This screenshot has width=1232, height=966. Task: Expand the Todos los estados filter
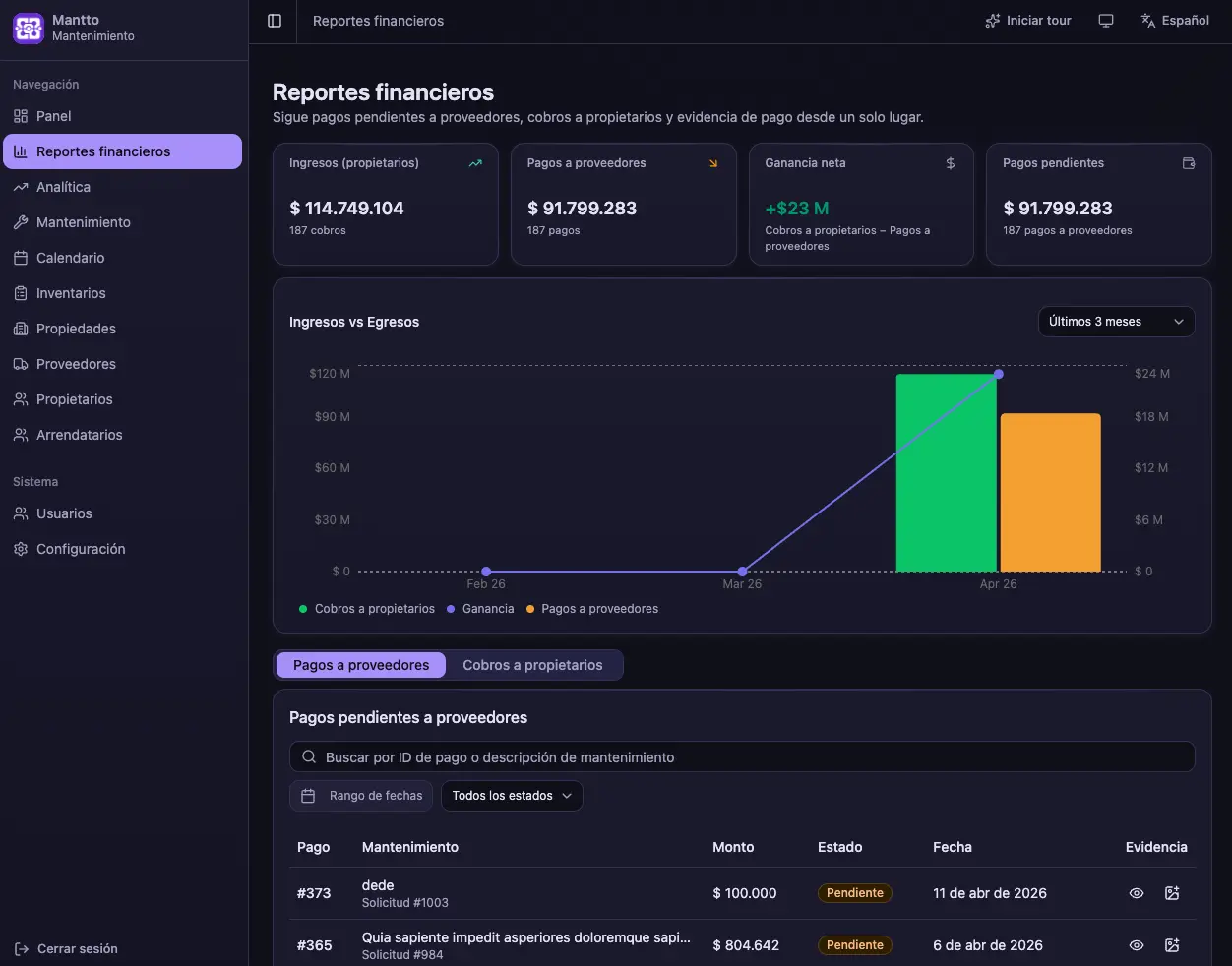click(x=512, y=796)
